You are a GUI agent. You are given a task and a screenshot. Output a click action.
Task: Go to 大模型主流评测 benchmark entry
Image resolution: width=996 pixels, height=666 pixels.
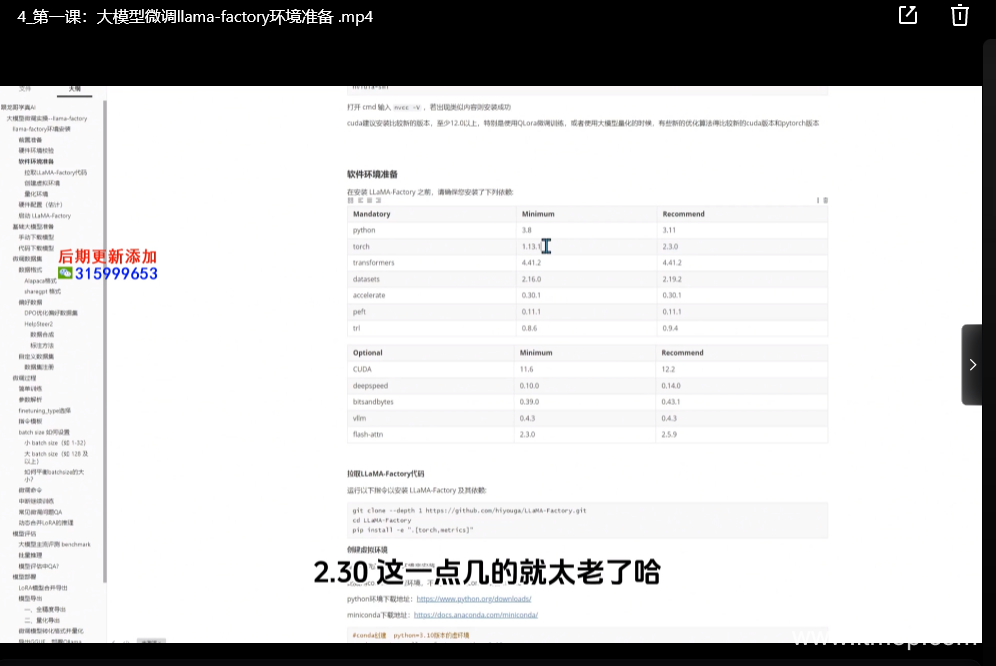(54, 545)
